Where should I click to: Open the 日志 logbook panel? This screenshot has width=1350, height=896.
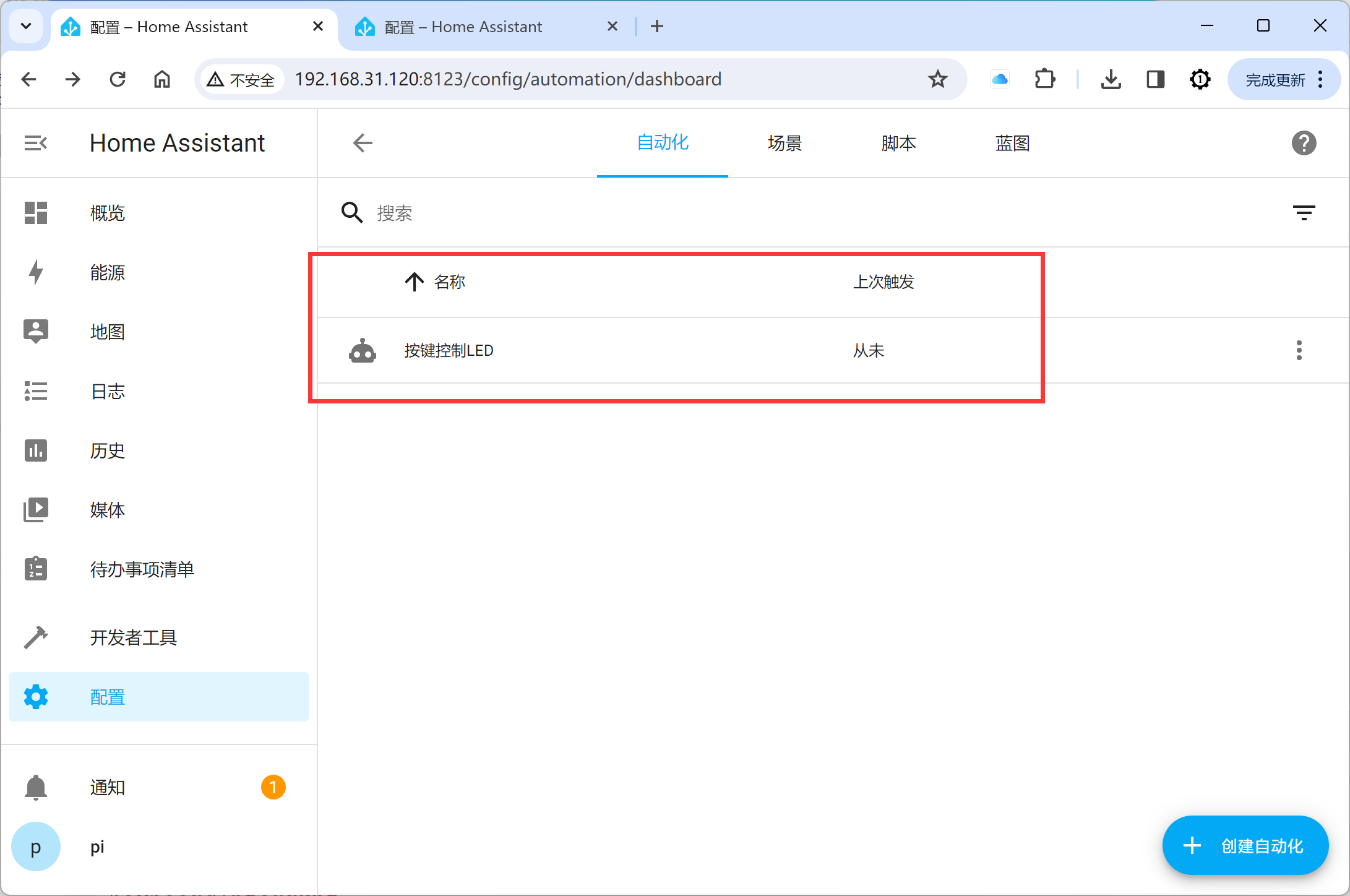(159, 391)
